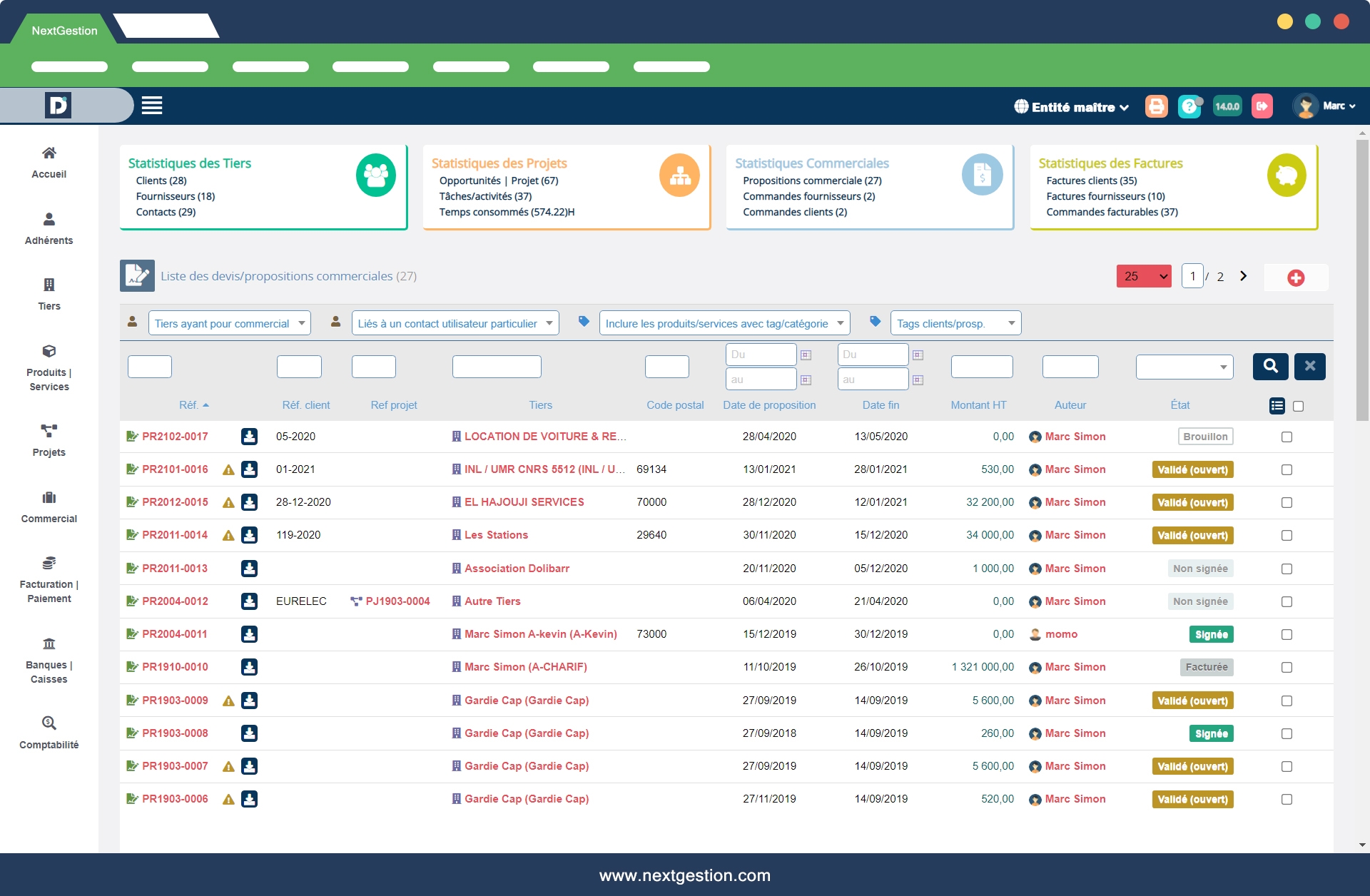
Task: Click the hamburger menu icon
Action: pos(152,106)
